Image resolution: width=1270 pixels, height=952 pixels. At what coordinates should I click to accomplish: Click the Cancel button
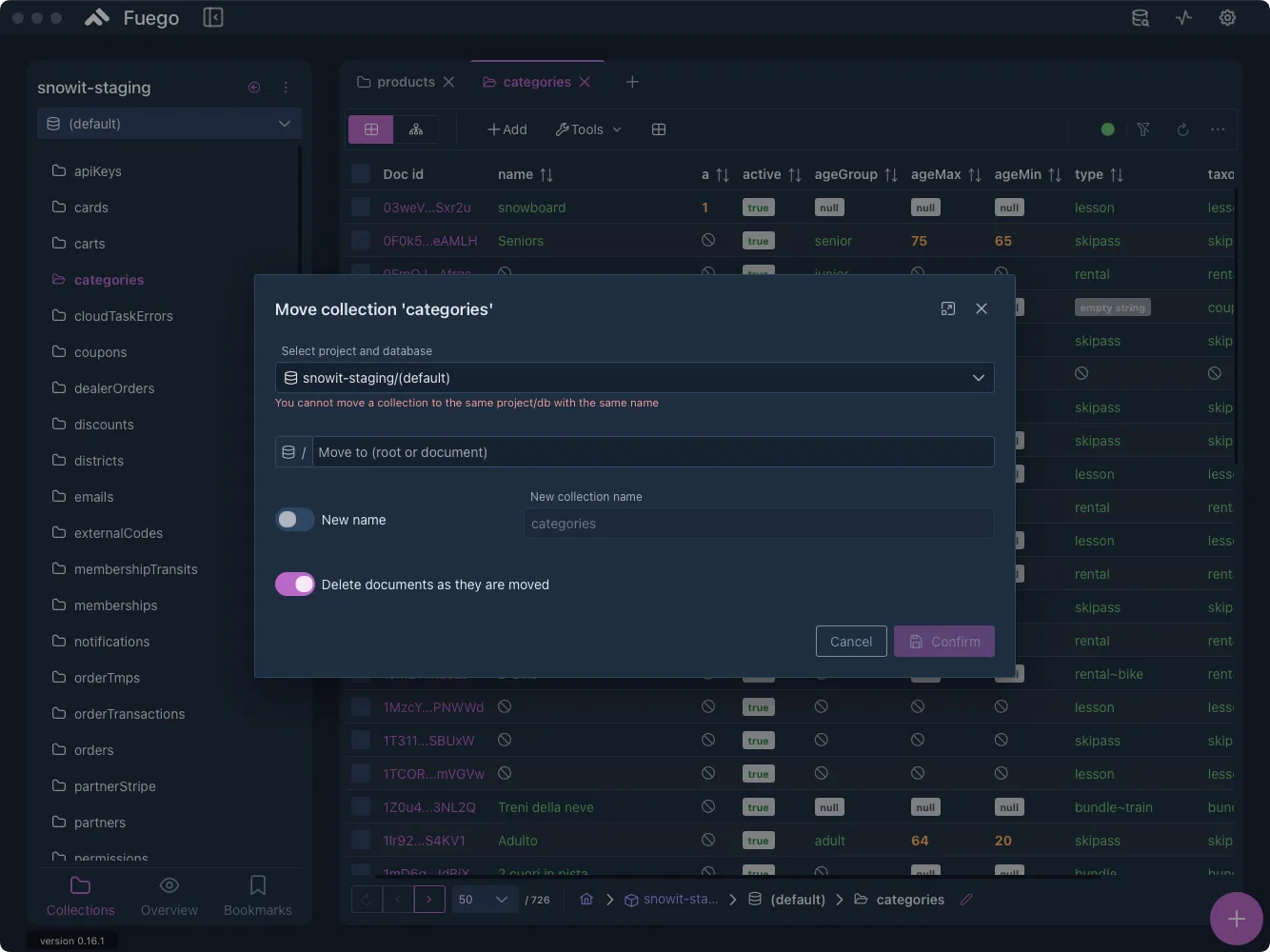[851, 642]
